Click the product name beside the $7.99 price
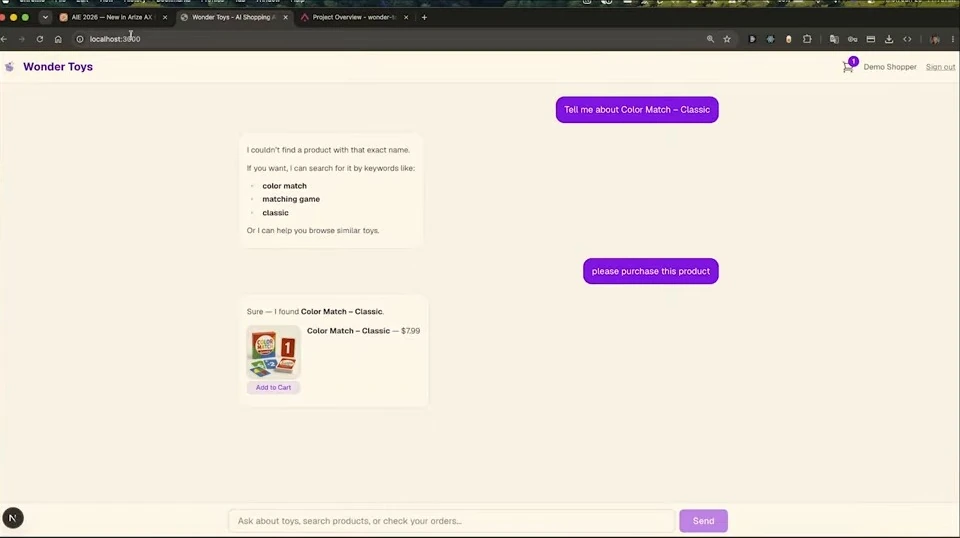960x538 pixels. [348, 331]
